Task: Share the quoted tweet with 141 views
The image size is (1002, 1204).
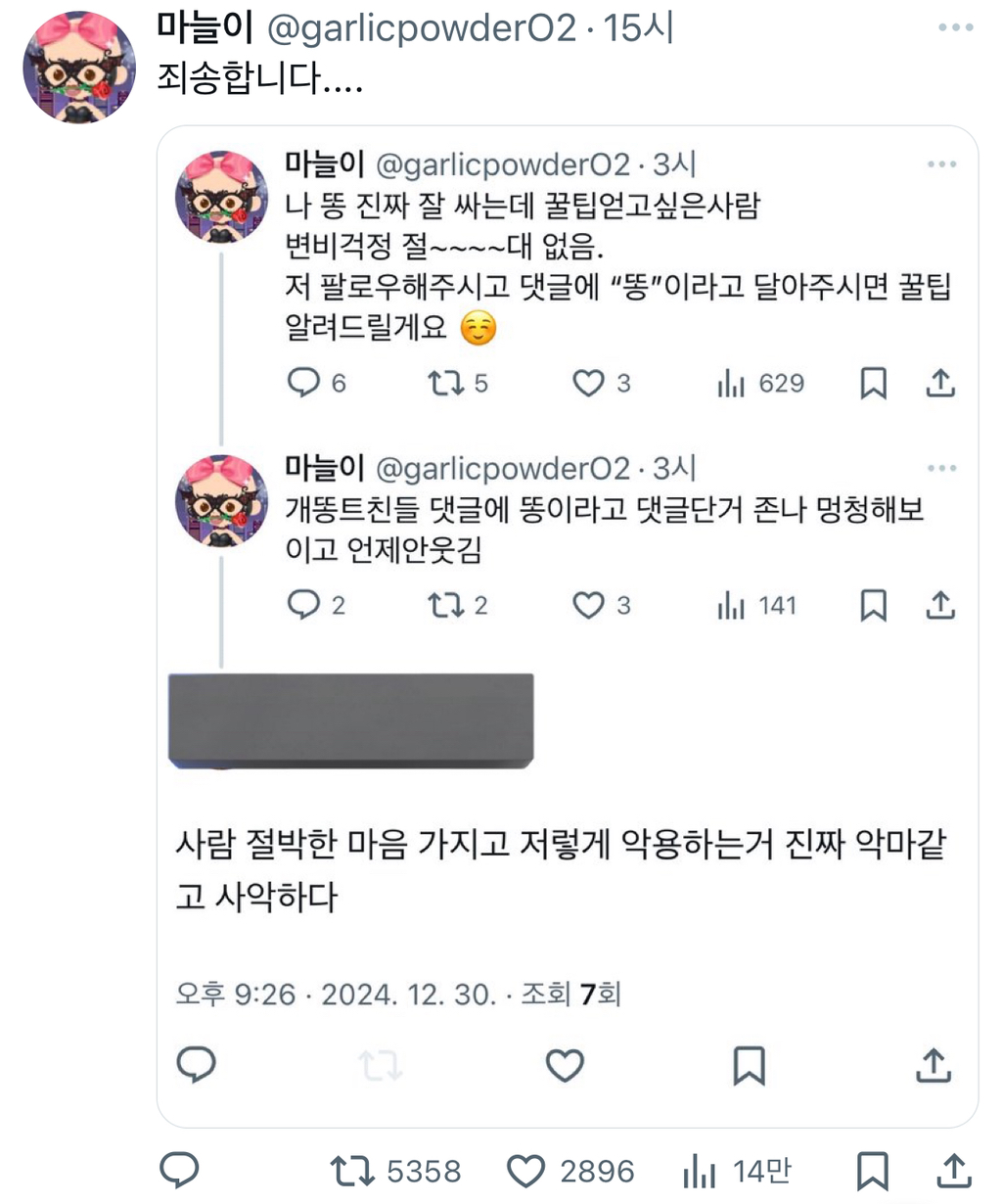Action: (940, 606)
